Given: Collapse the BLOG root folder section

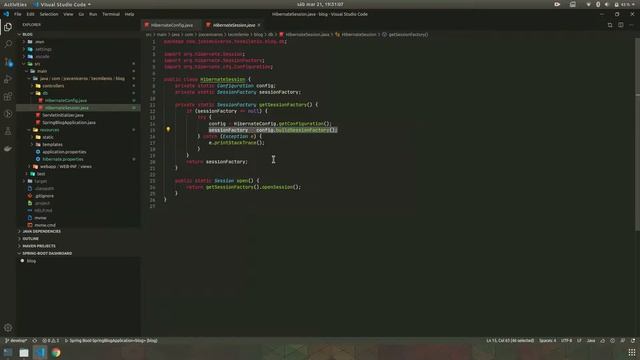Looking at the screenshot, I should 78,34.
